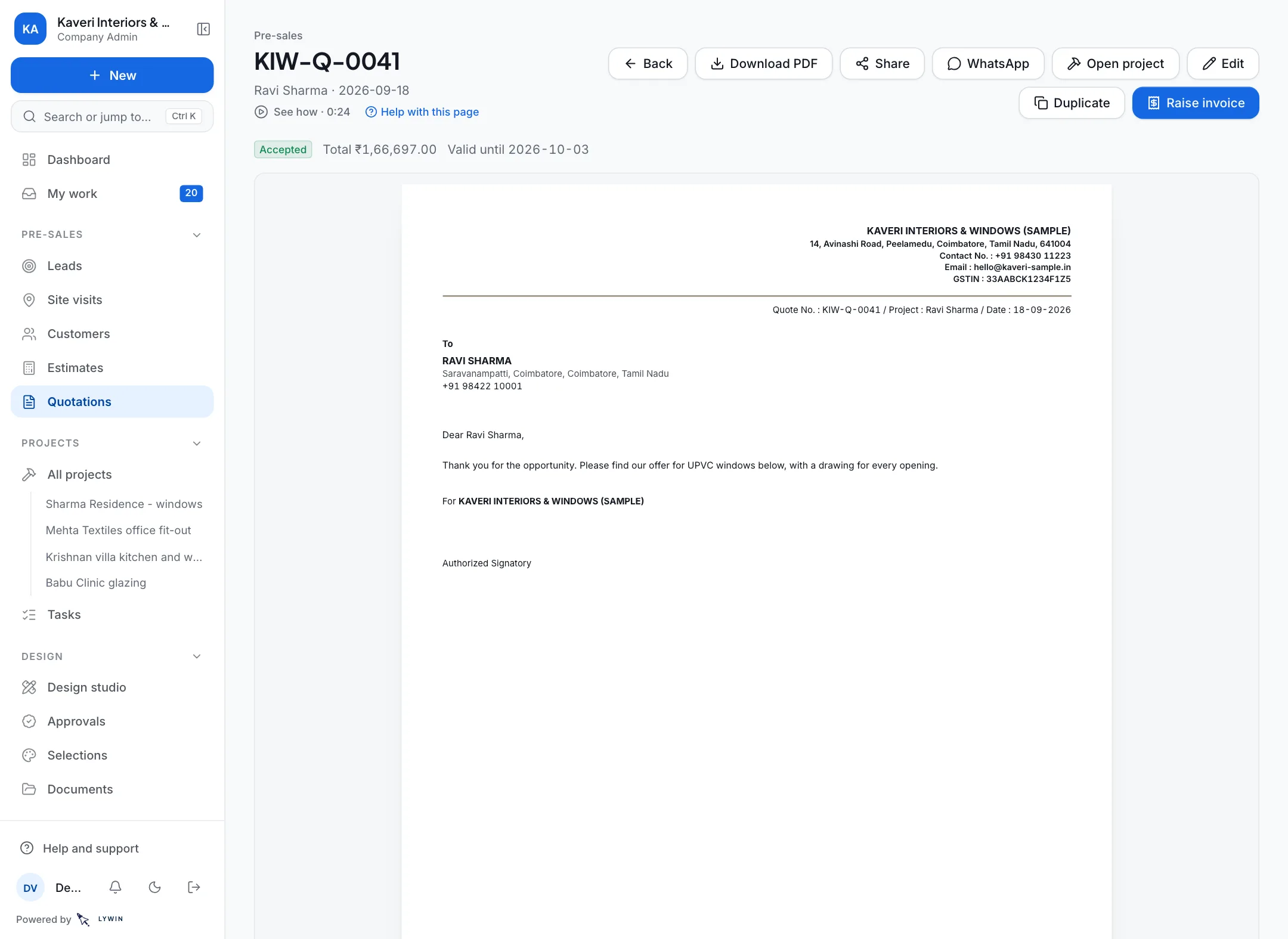Open Help and support

tap(112, 848)
